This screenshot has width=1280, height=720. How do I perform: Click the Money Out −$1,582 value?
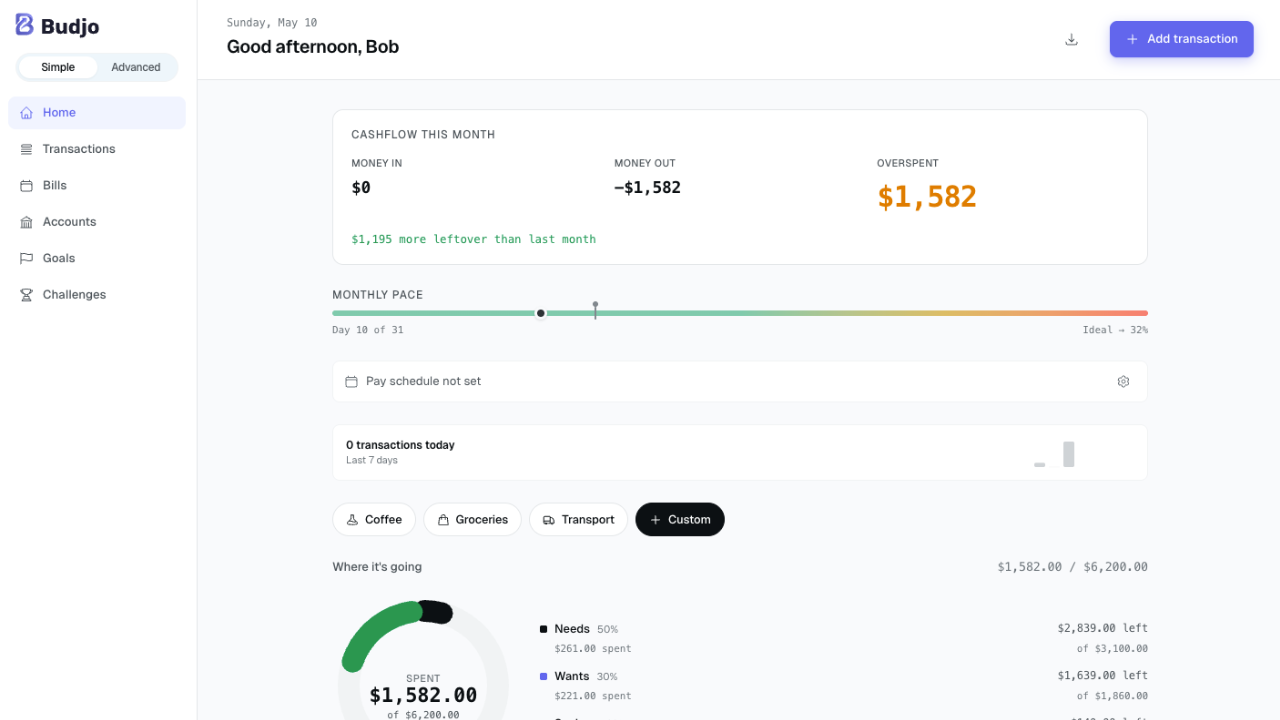click(x=648, y=187)
